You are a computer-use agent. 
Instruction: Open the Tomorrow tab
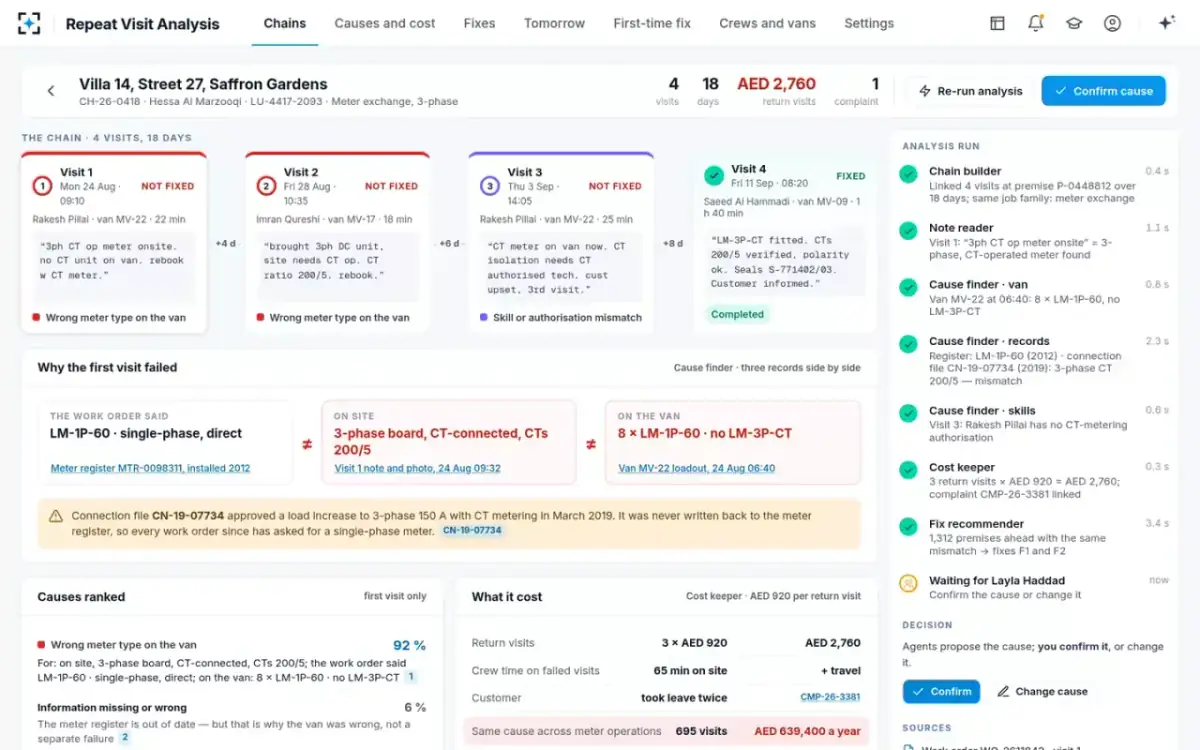coord(554,23)
